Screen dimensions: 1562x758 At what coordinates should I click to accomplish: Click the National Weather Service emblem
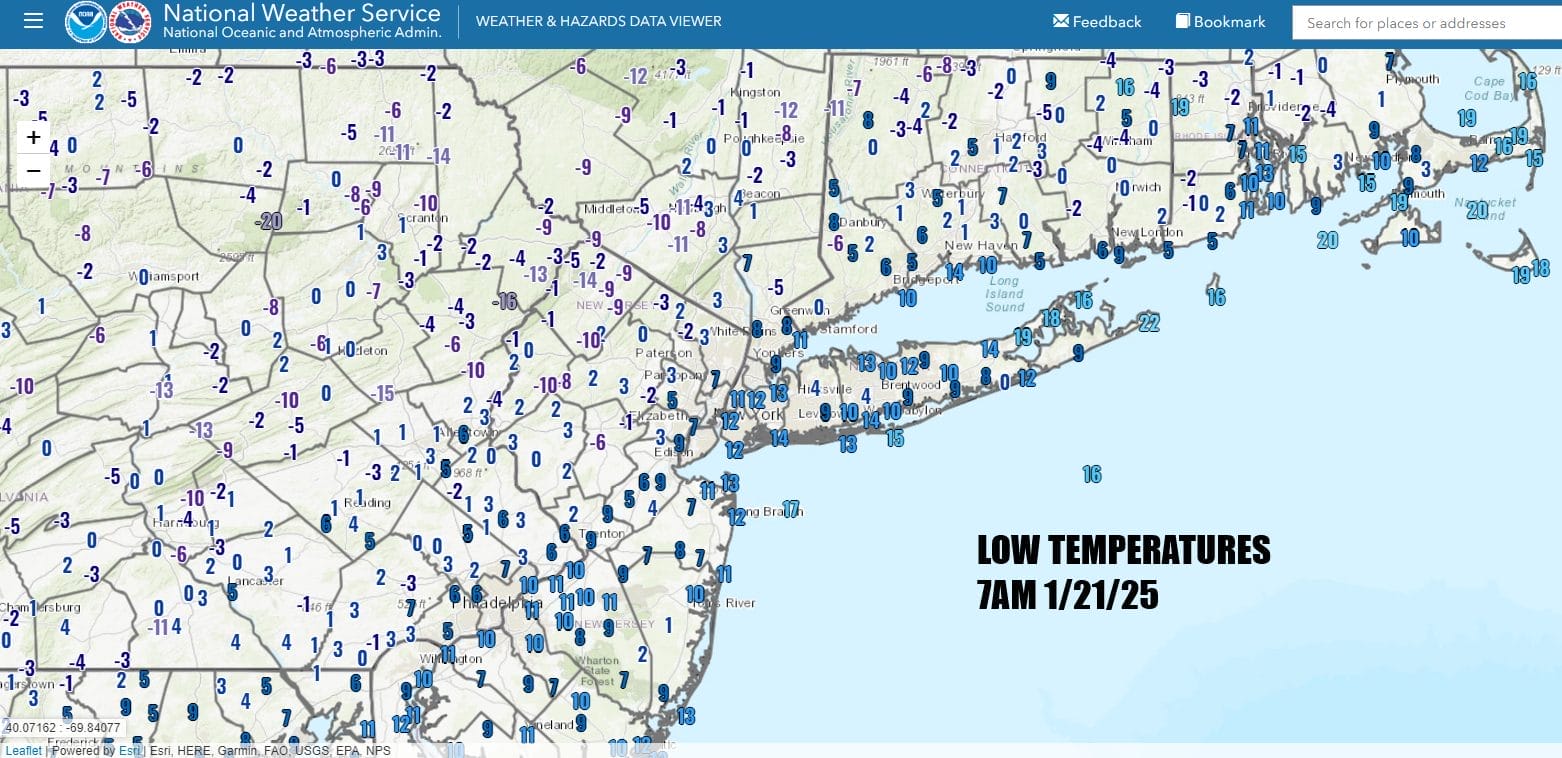(x=130, y=22)
